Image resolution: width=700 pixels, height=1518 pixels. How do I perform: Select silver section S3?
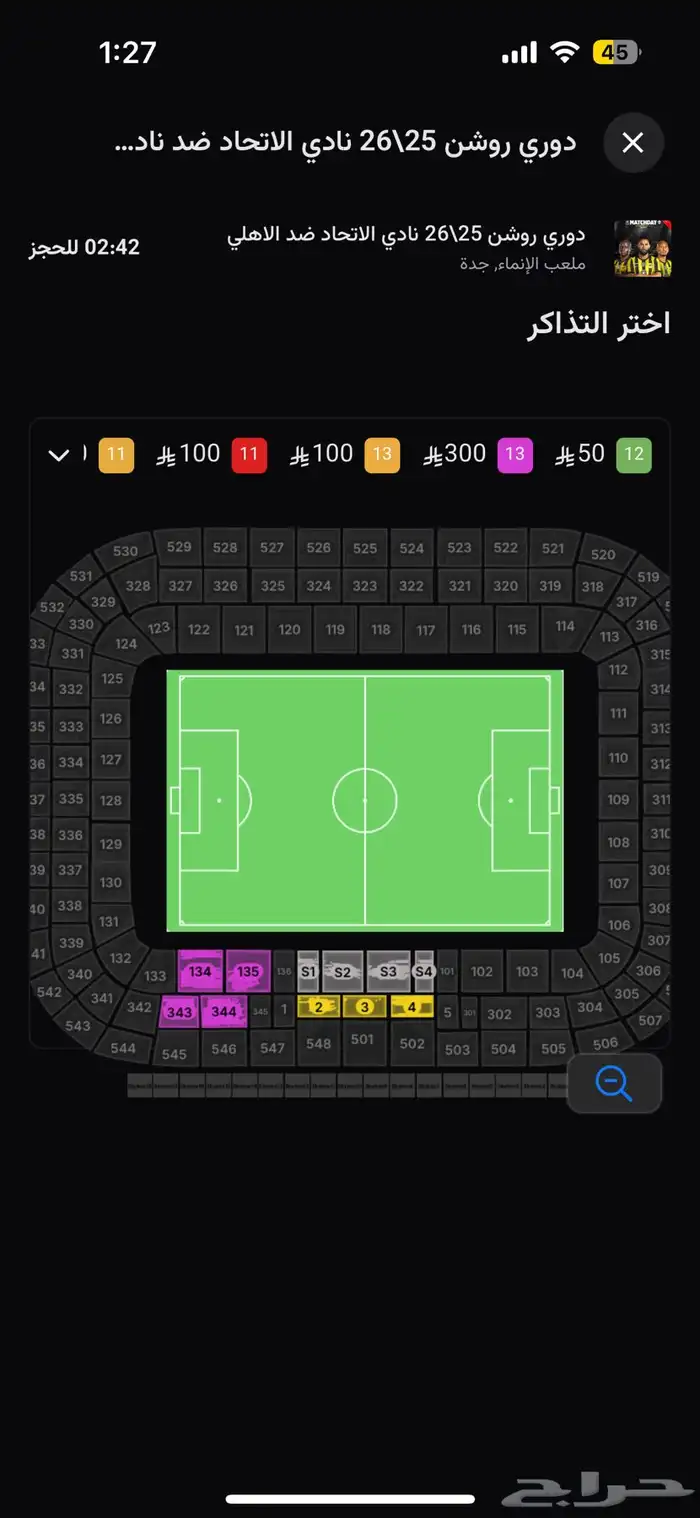(388, 971)
